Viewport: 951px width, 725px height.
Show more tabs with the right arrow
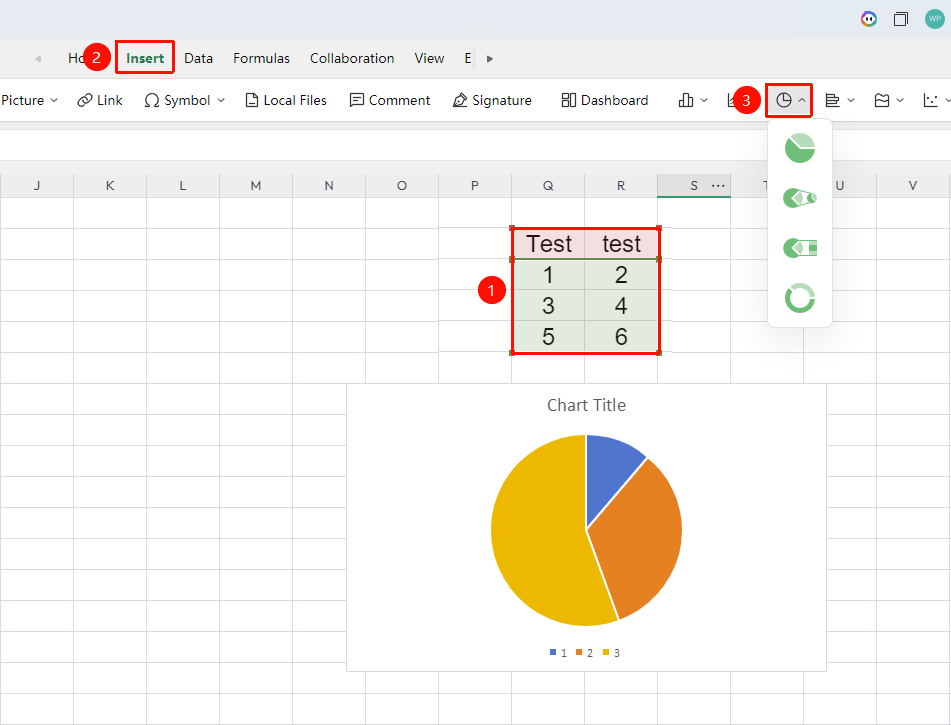pos(490,59)
